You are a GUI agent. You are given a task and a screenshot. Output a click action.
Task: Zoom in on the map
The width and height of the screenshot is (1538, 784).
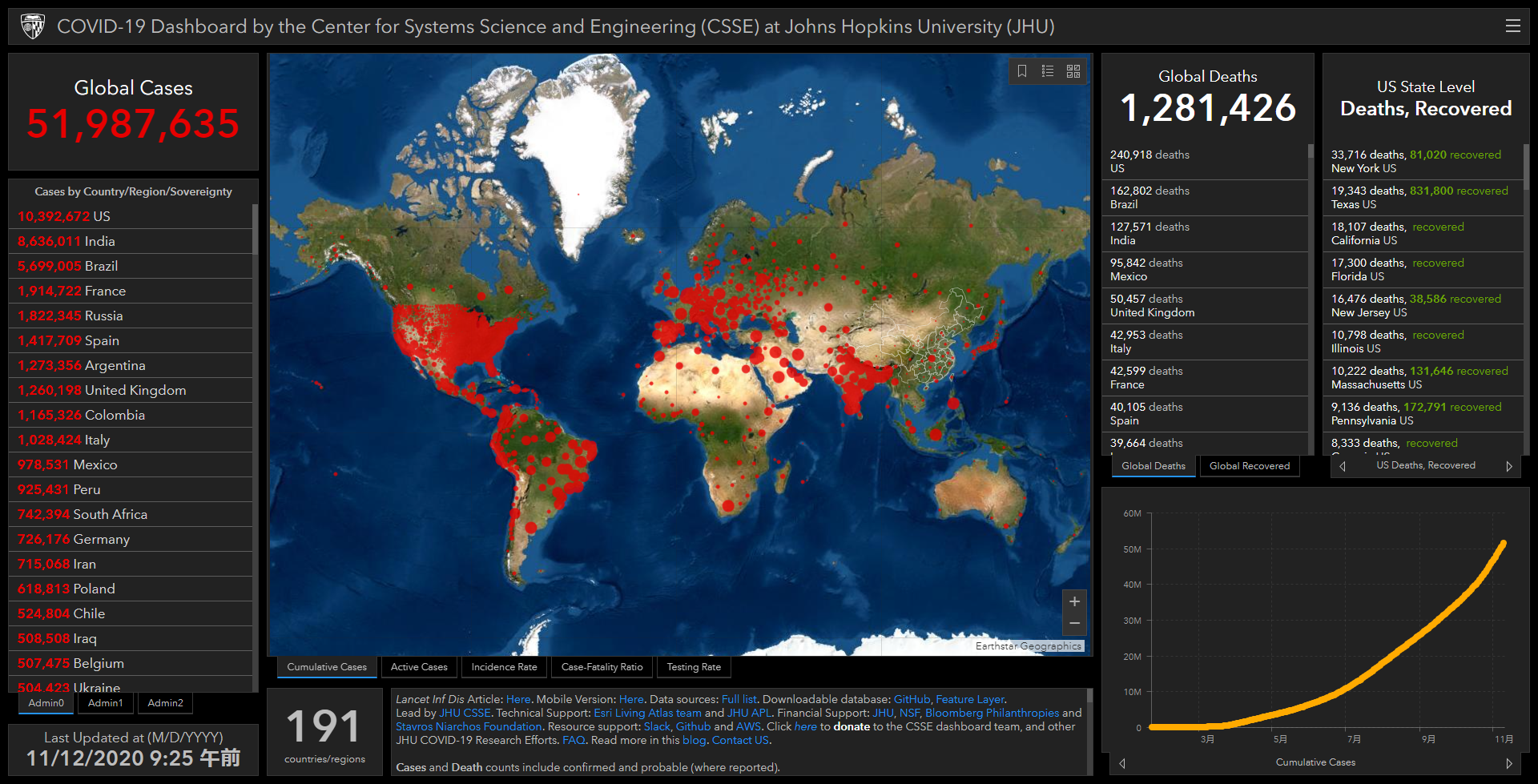(1074, 601)
